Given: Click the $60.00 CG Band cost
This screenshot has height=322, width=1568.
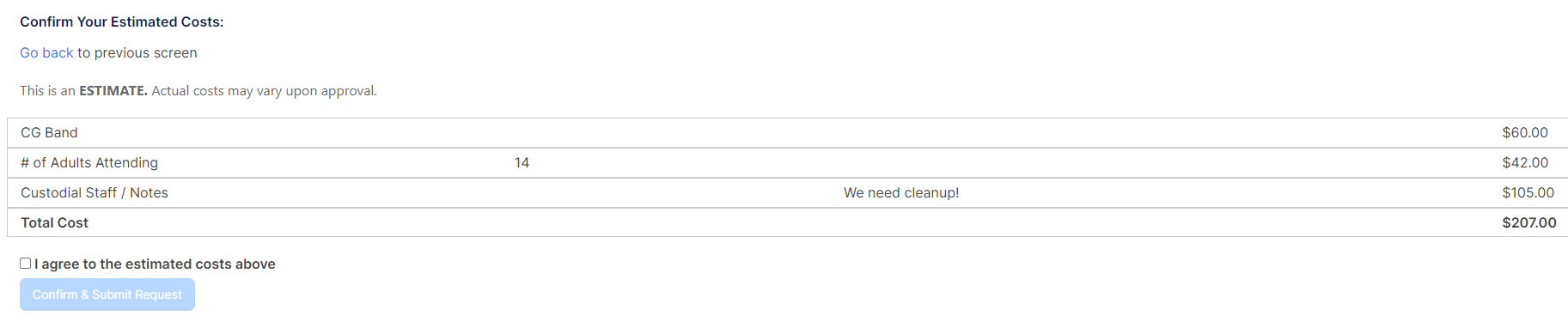Looking at the screenshot, I should (1525, 132).
